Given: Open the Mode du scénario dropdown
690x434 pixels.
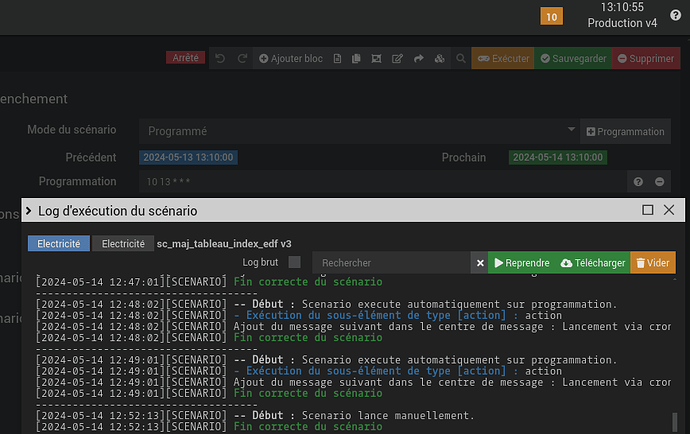Looking at the screenshot, I should [x=359, y=131].
